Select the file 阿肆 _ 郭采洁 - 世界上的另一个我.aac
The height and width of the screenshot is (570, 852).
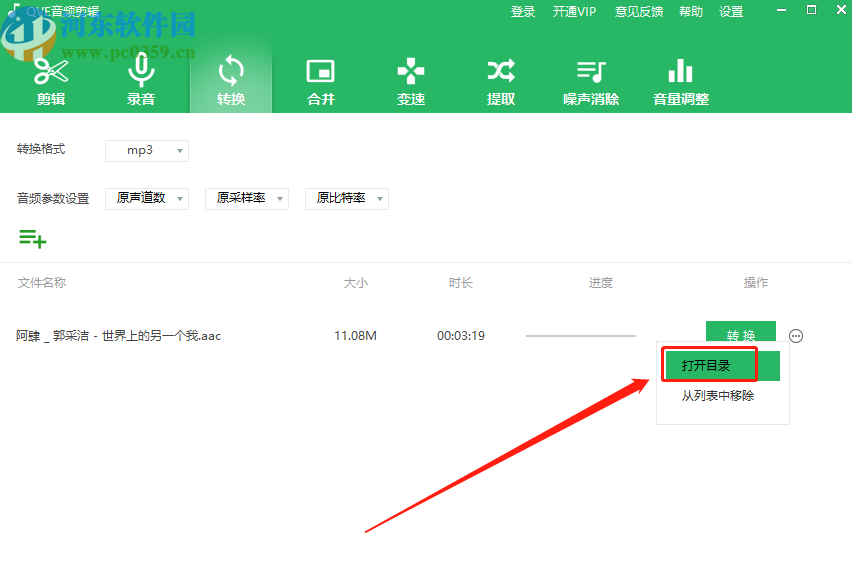(118, 336)
